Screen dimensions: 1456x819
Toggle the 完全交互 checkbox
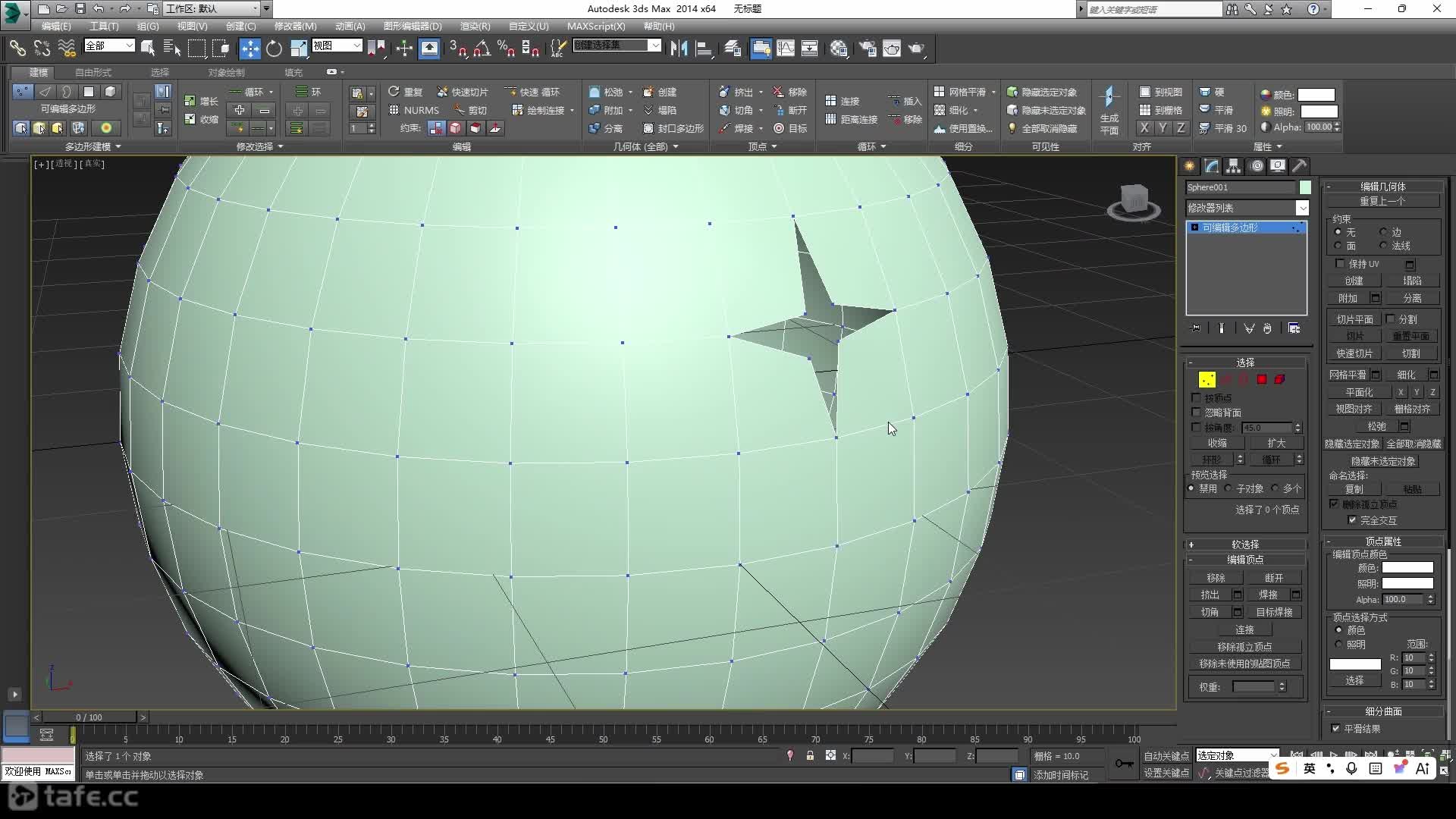[x=1352, y=519]
